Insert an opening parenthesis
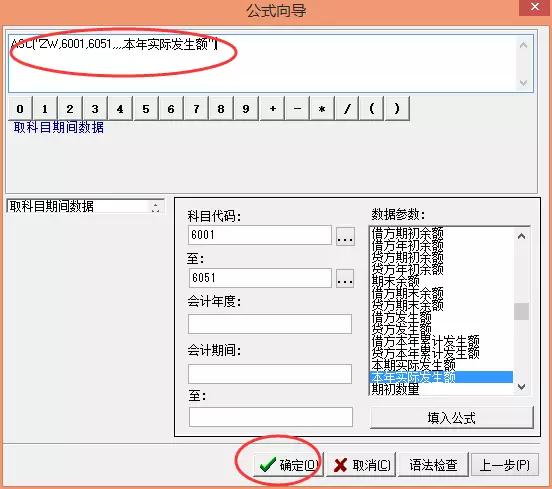The height and width of the screenshot is (489, 552). tap(371, 109)
